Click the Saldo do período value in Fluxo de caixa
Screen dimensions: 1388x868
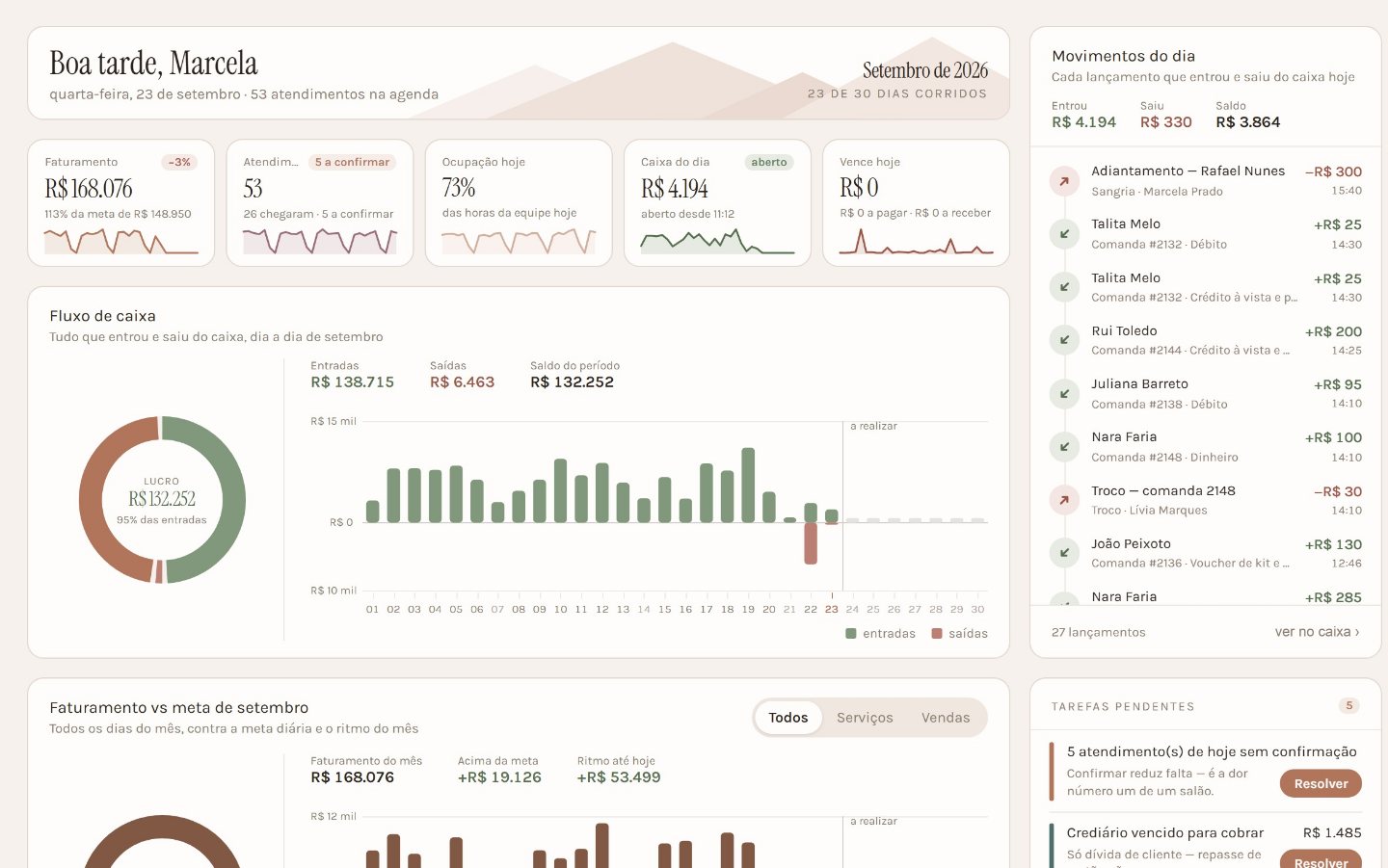coord(572,382)
